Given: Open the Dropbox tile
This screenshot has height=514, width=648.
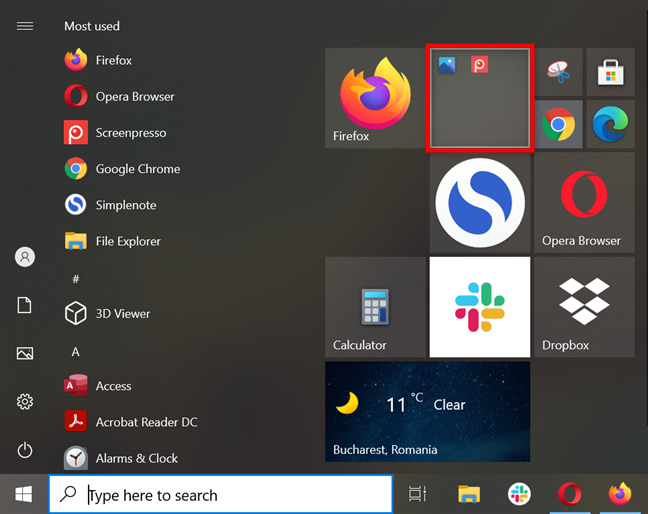Looking at the screenshot, I should (x=584, y=307).
